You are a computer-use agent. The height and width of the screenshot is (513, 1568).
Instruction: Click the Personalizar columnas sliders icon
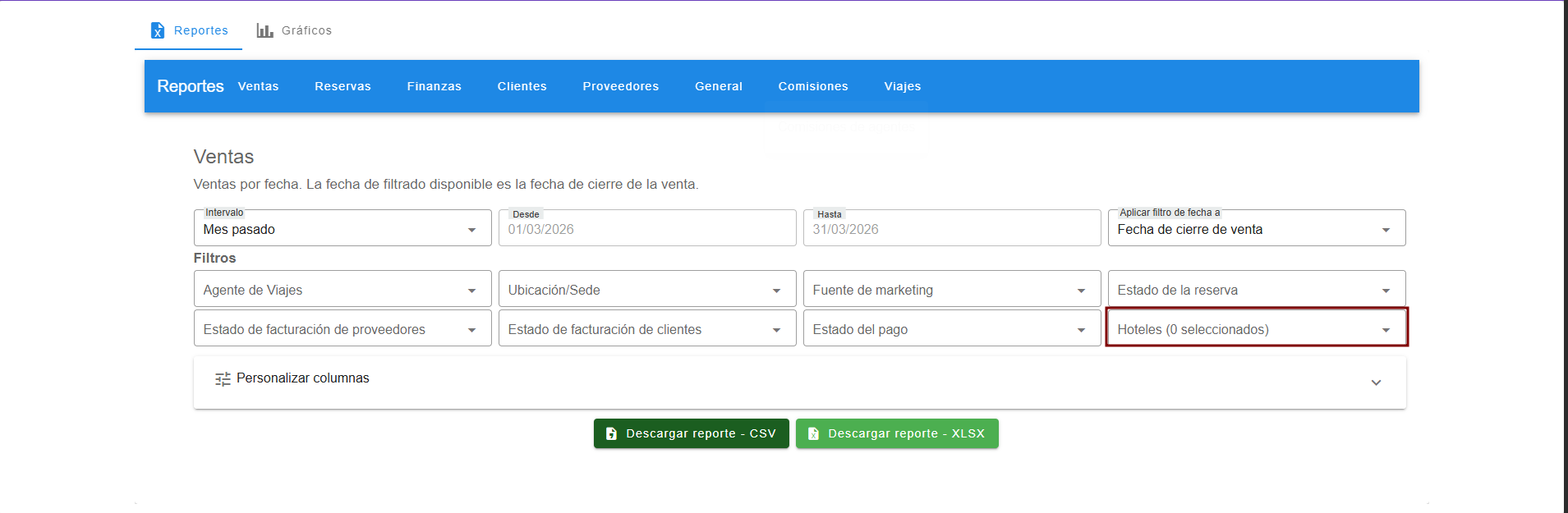(x=223, y=378)
